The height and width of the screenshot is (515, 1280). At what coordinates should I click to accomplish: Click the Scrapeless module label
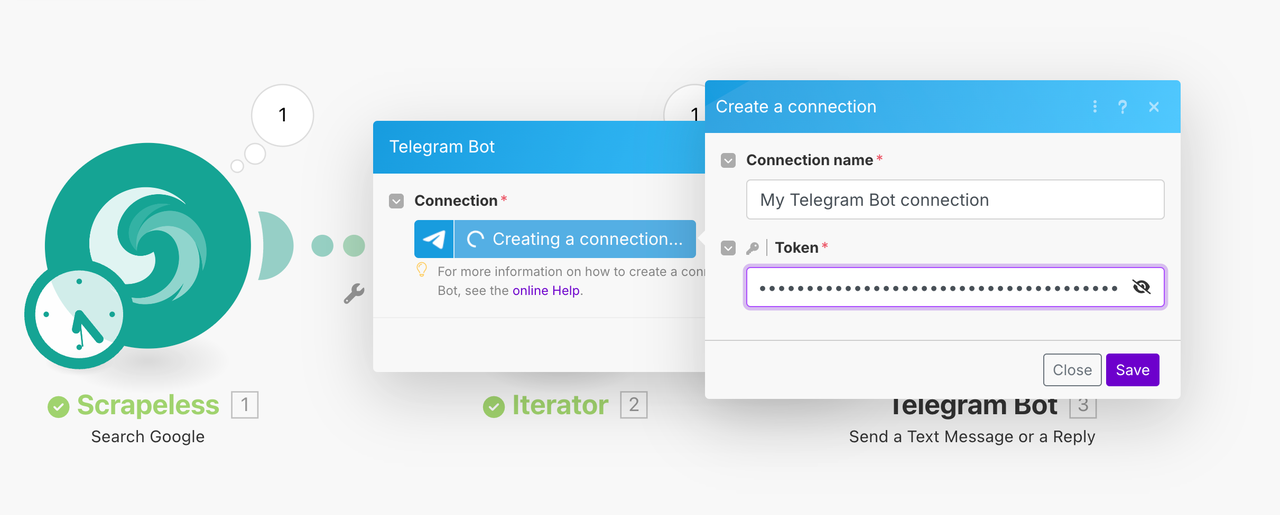point(148,405)
